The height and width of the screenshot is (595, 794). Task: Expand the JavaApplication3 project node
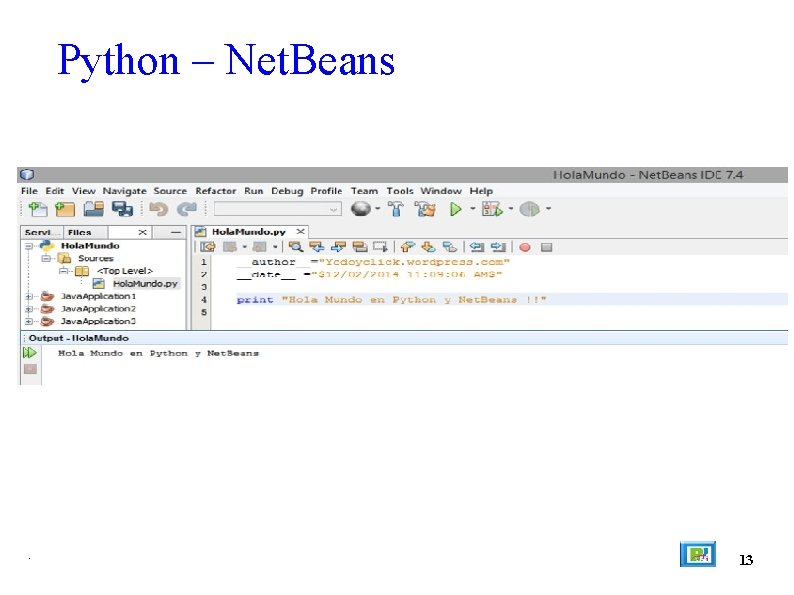(29, 321)
